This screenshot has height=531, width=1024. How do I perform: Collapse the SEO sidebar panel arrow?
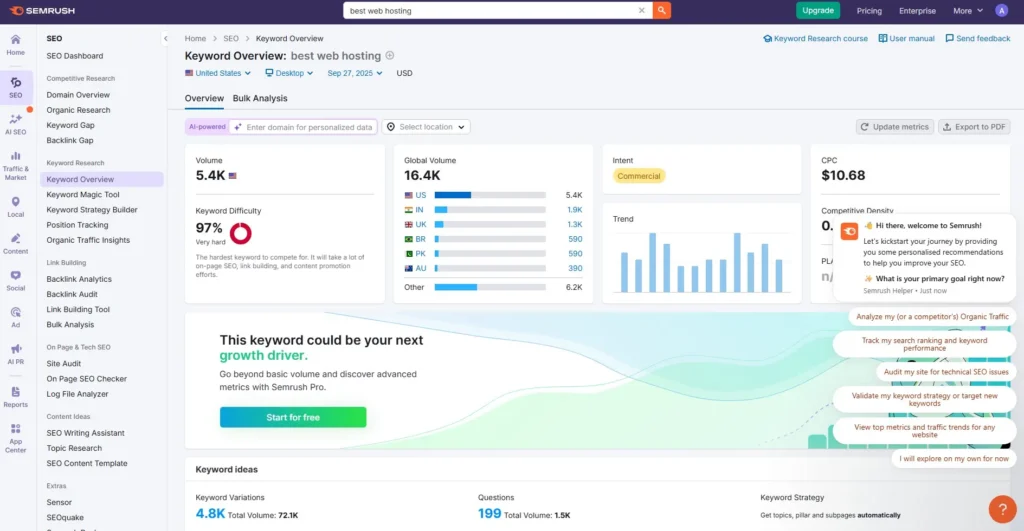tap(165, 39)
